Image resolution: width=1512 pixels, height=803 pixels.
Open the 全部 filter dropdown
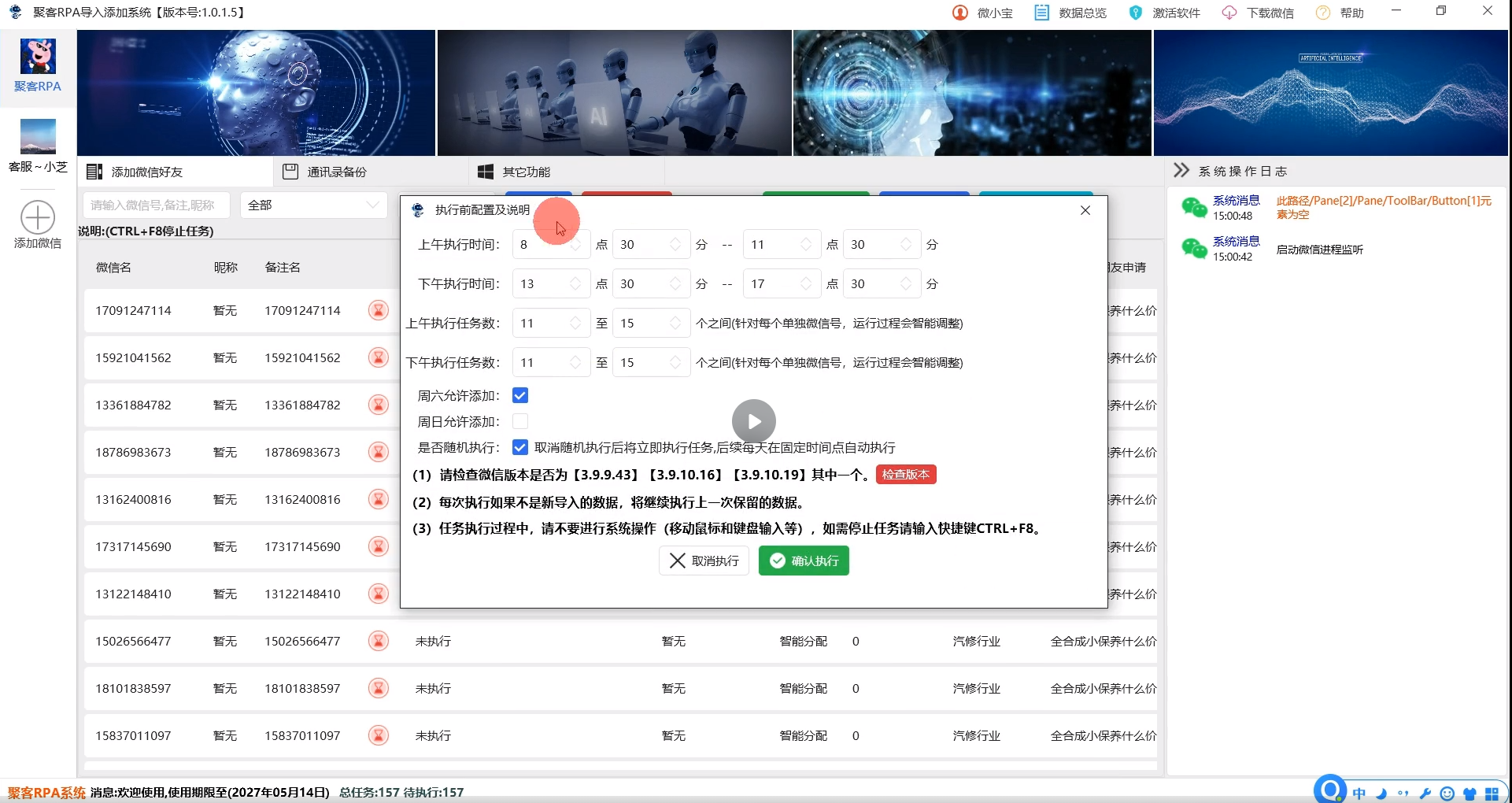coord(312,205)
